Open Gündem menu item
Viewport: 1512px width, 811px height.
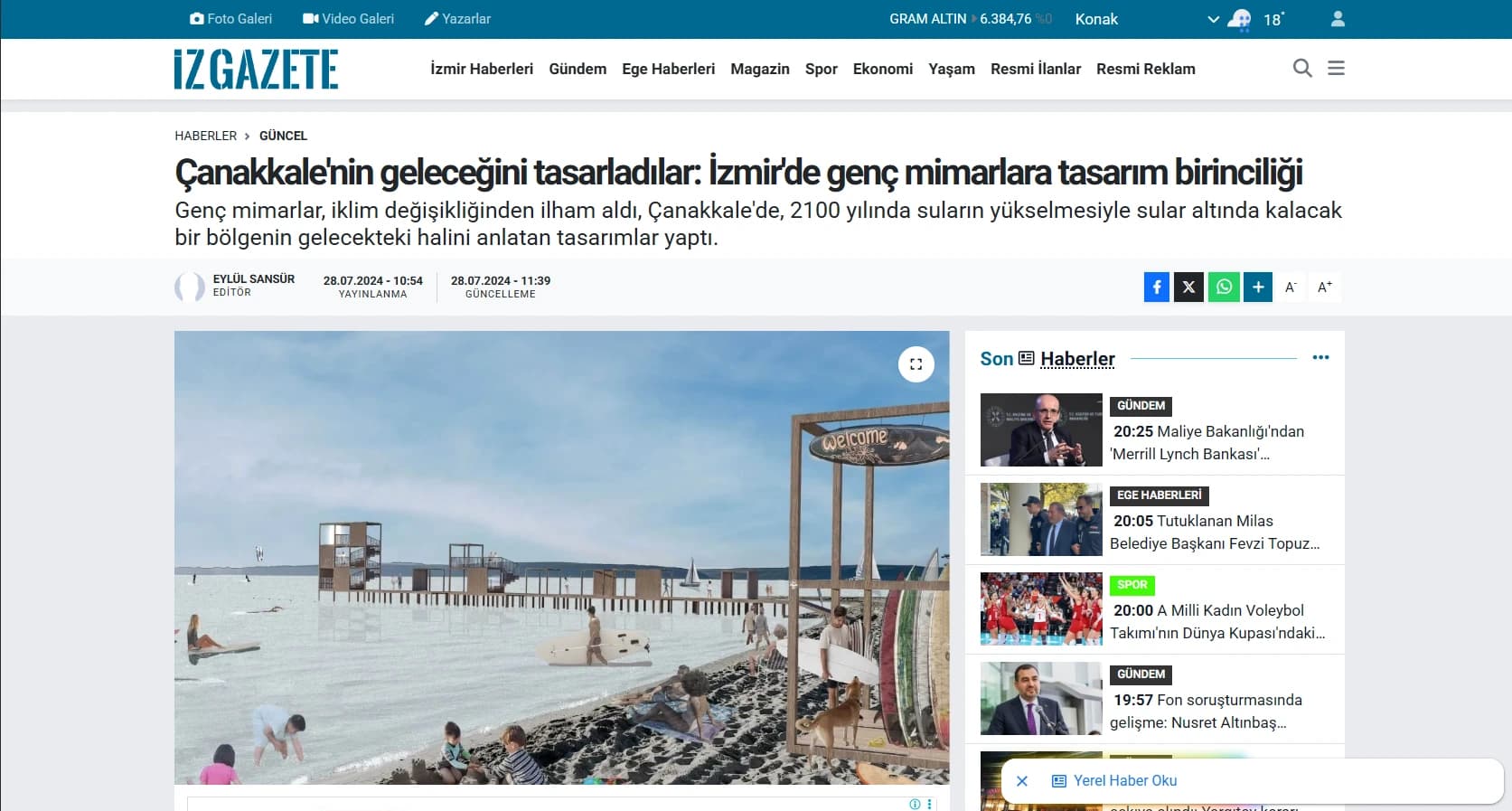pyautogui.click(x=578, y=69)
